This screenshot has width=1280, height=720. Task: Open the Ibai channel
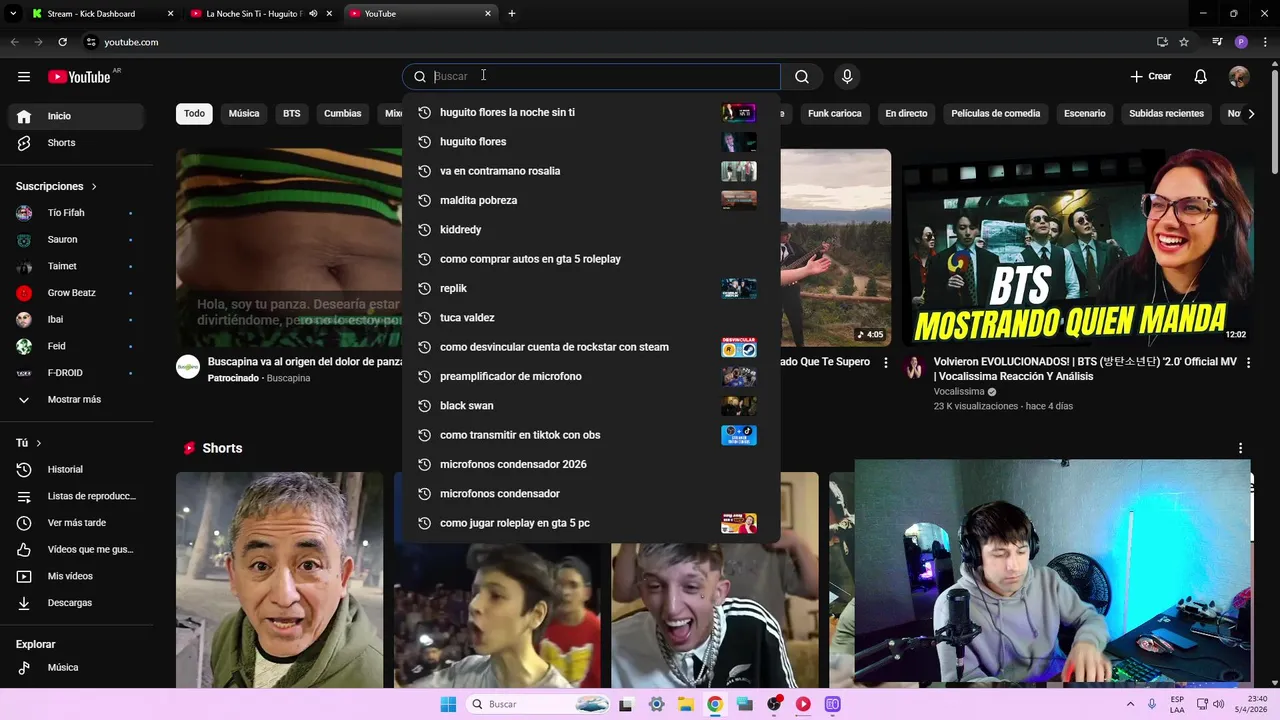coord(76,320)
